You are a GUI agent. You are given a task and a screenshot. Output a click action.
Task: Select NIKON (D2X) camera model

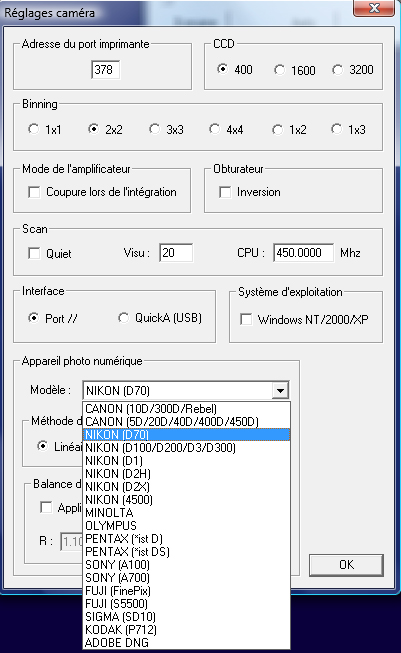click(187, 486)
